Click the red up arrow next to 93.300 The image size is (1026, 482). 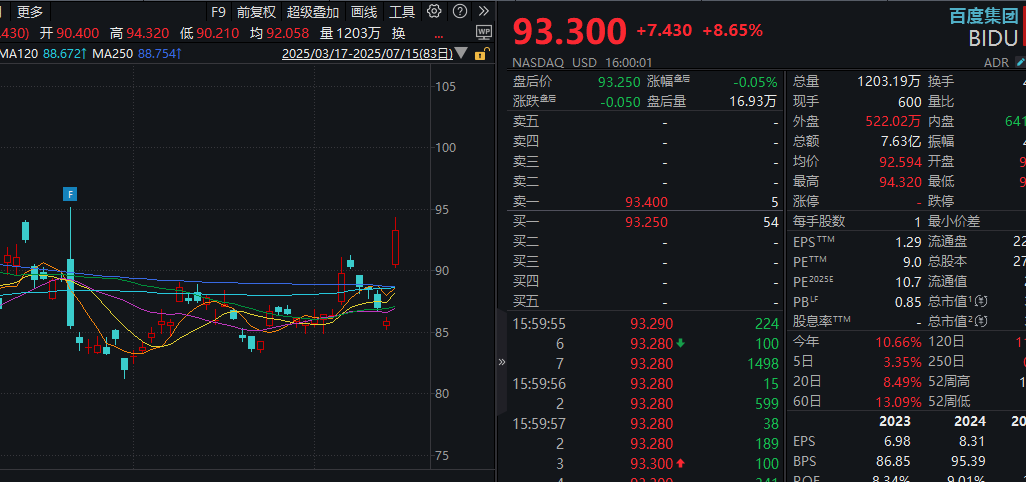click(x=681, y=463)
